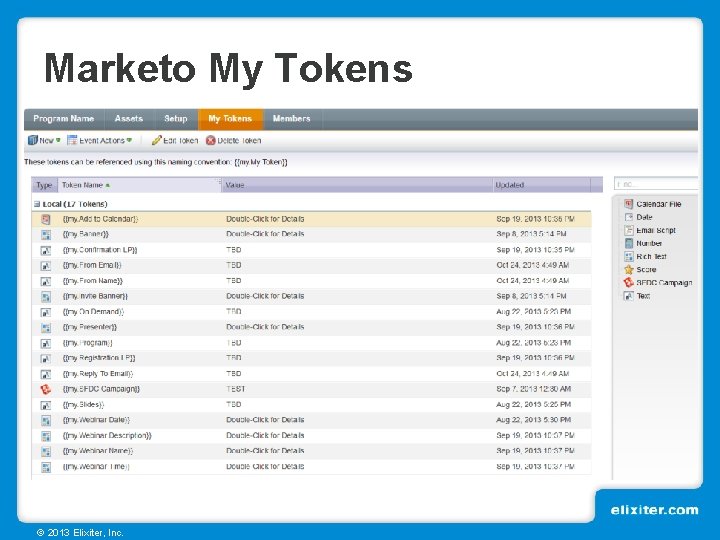Image resolution: width=720 pixels, height=540 pixels.
Task: Select the {{my.Webinar Description}} token name
Action: pyautogui.click(x=107, y=435)
